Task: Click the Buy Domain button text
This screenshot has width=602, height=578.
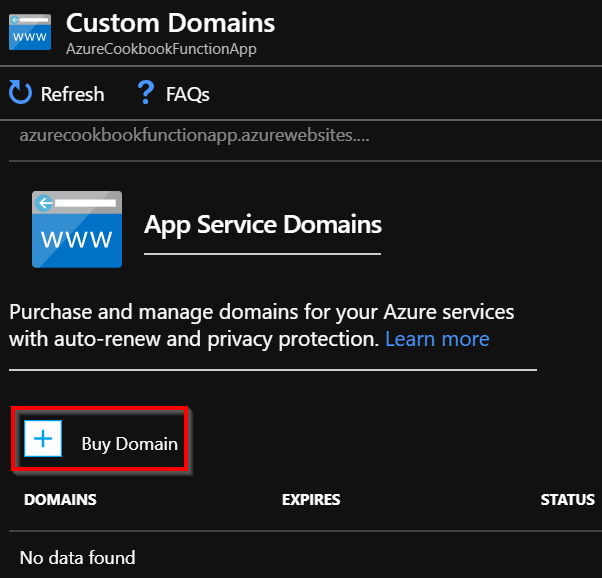Action: tap(129, 443)
